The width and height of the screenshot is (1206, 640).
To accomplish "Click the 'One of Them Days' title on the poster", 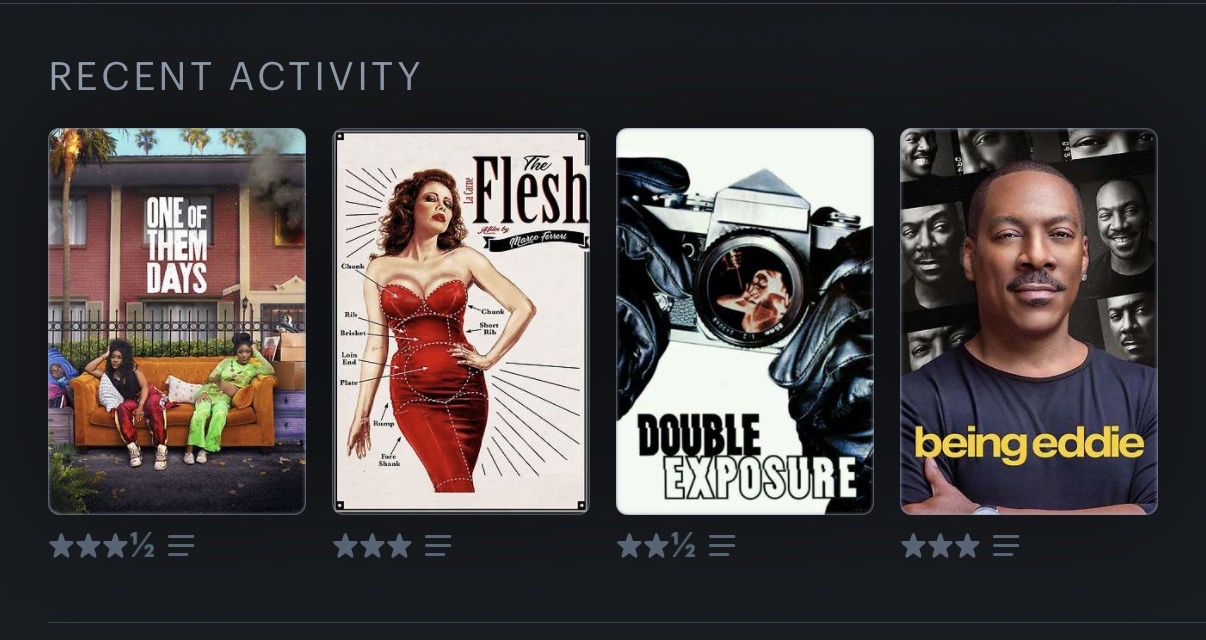I will pos(177,245).
